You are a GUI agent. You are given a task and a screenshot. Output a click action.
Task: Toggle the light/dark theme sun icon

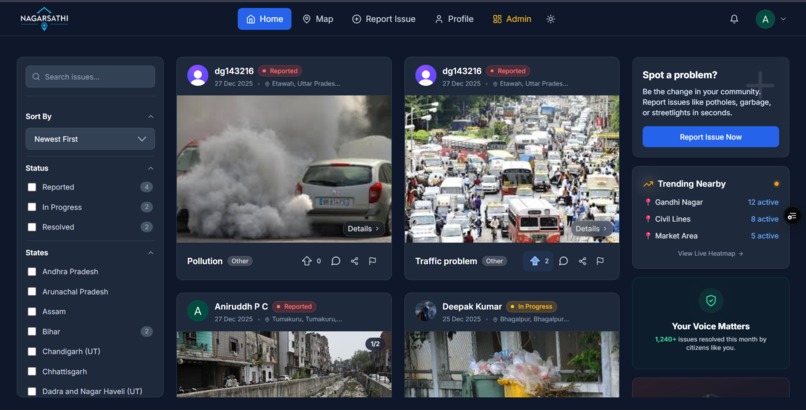pos(551,19)
